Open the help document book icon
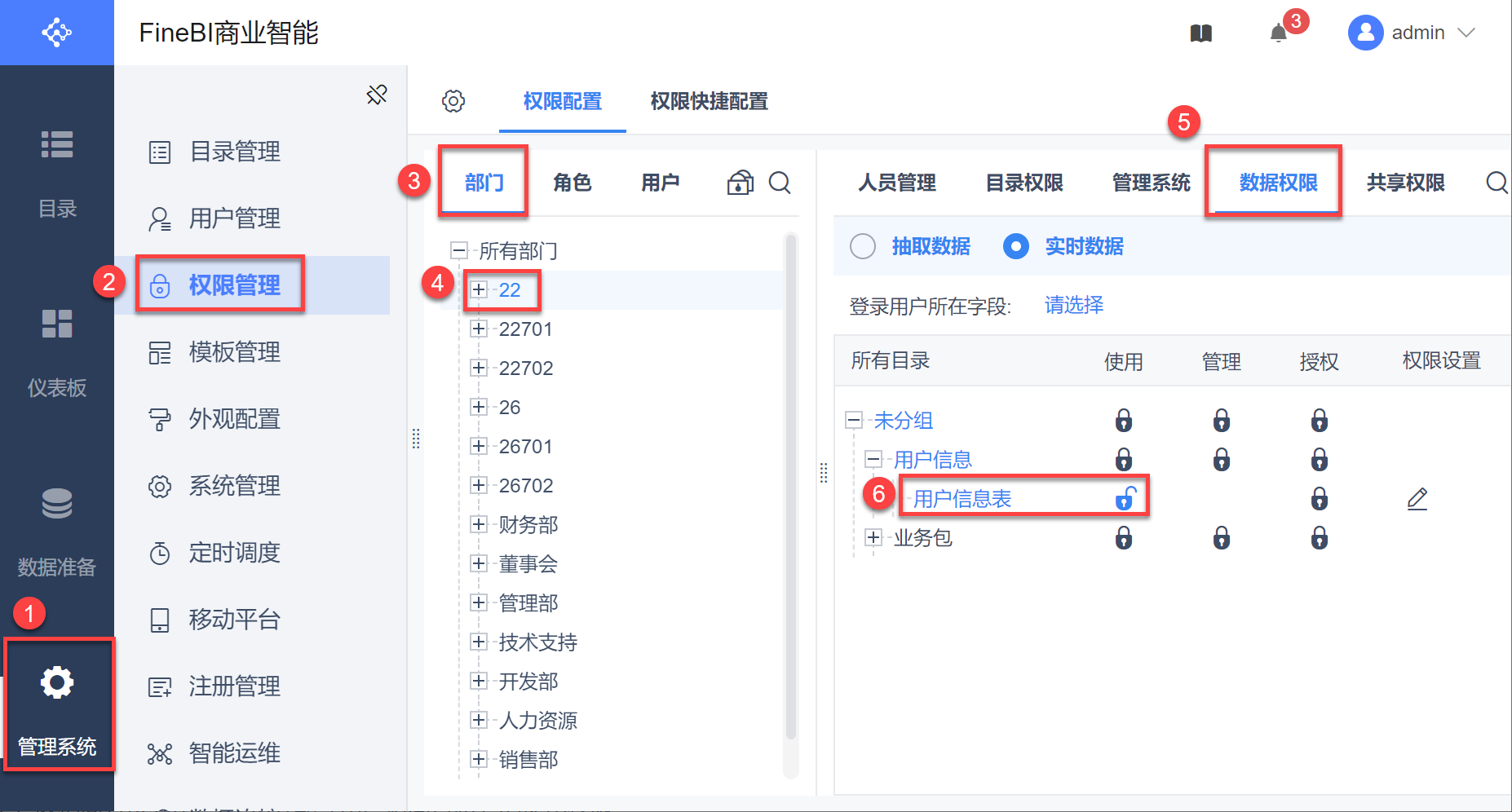Screen dimensions: 1512x812 tap(1200, 33)
